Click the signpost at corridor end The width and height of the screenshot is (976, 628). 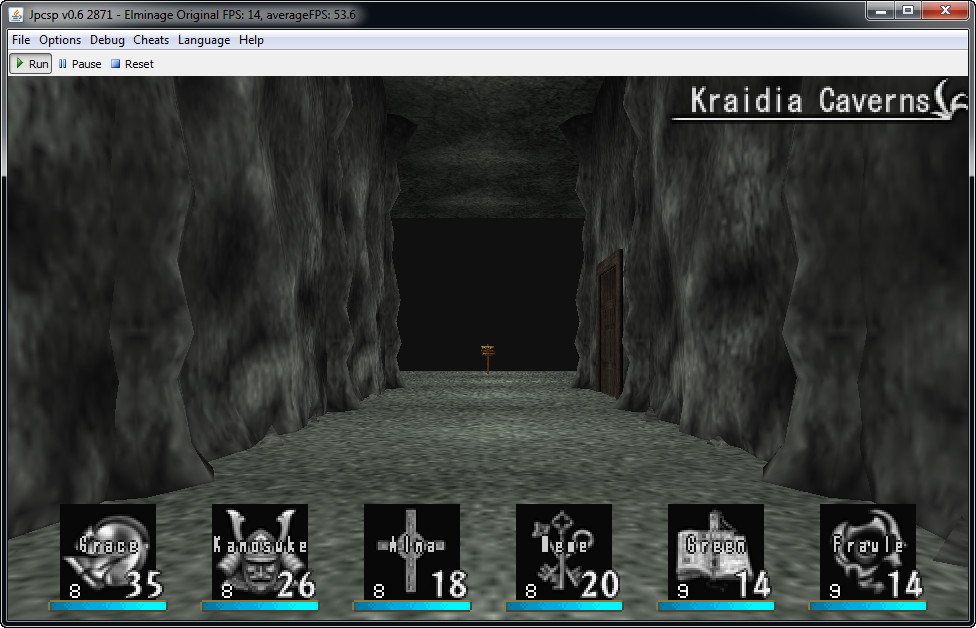click(487, 359)
